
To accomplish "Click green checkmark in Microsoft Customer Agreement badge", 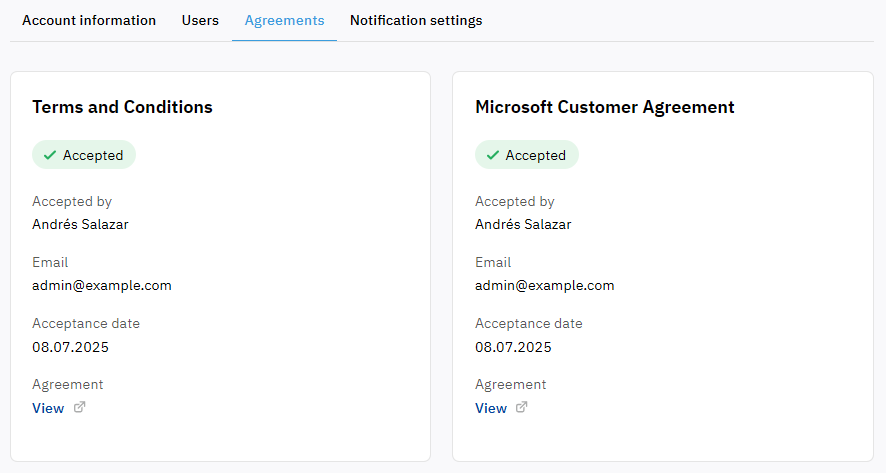I will click(x=493, y=155).
